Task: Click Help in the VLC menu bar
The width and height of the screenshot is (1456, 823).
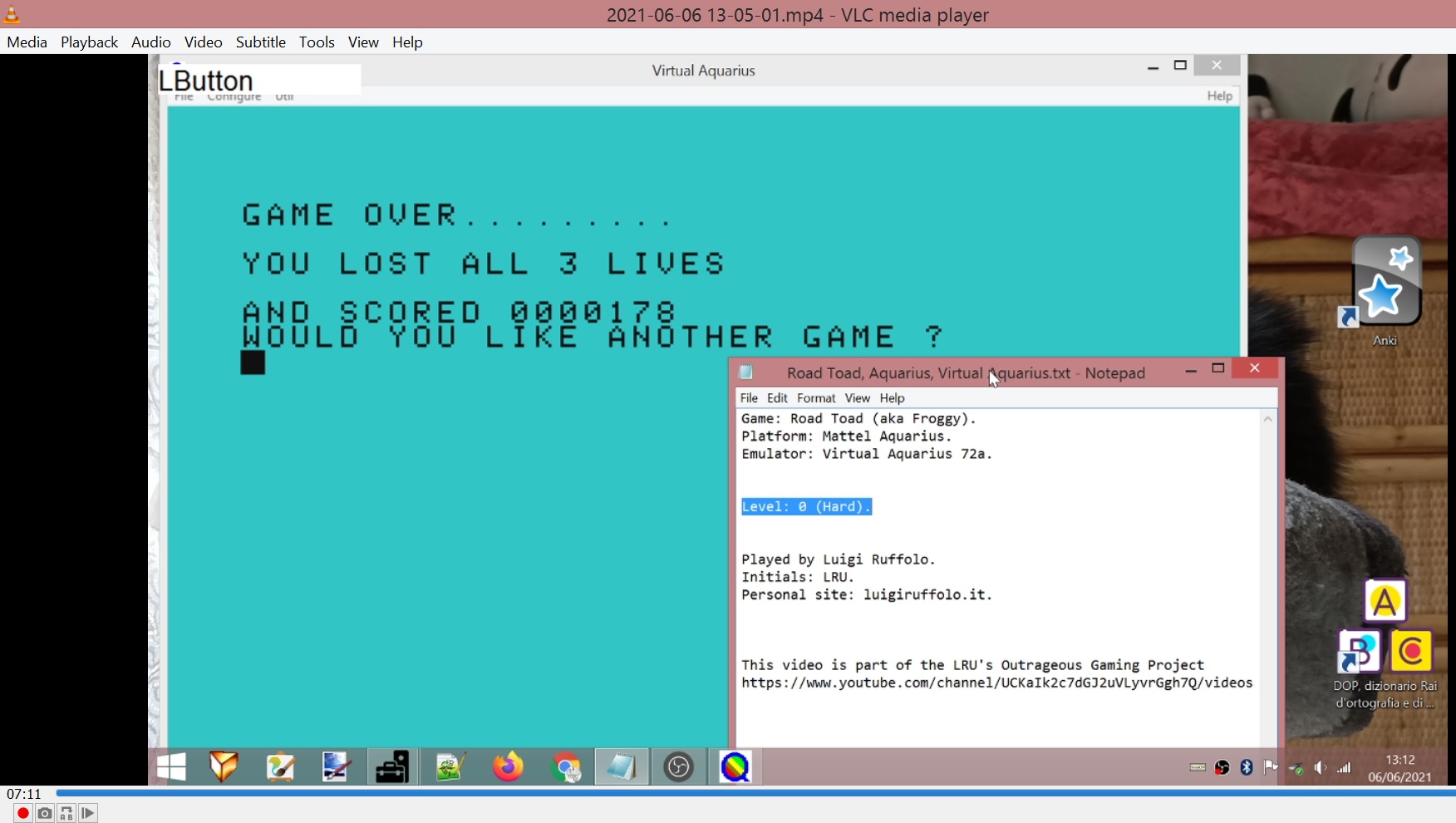Action: [407, 42]
